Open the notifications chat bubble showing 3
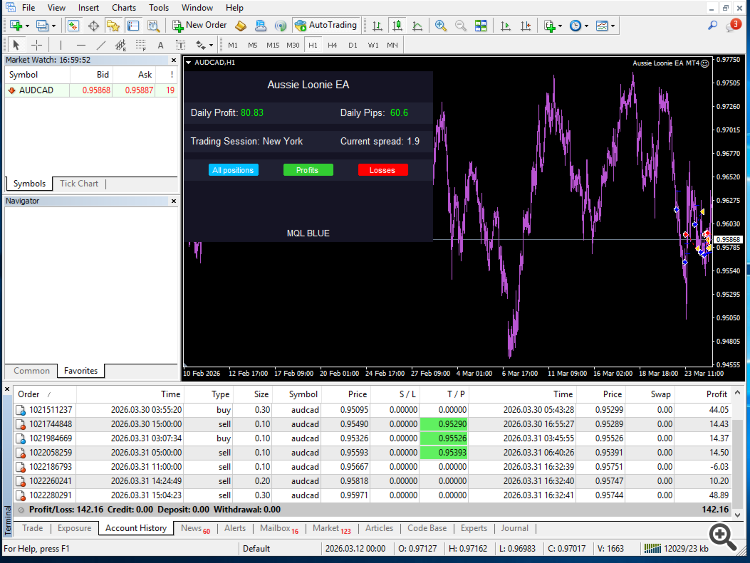The height and width of the screenshot is (563, 750). pos(733,25)
